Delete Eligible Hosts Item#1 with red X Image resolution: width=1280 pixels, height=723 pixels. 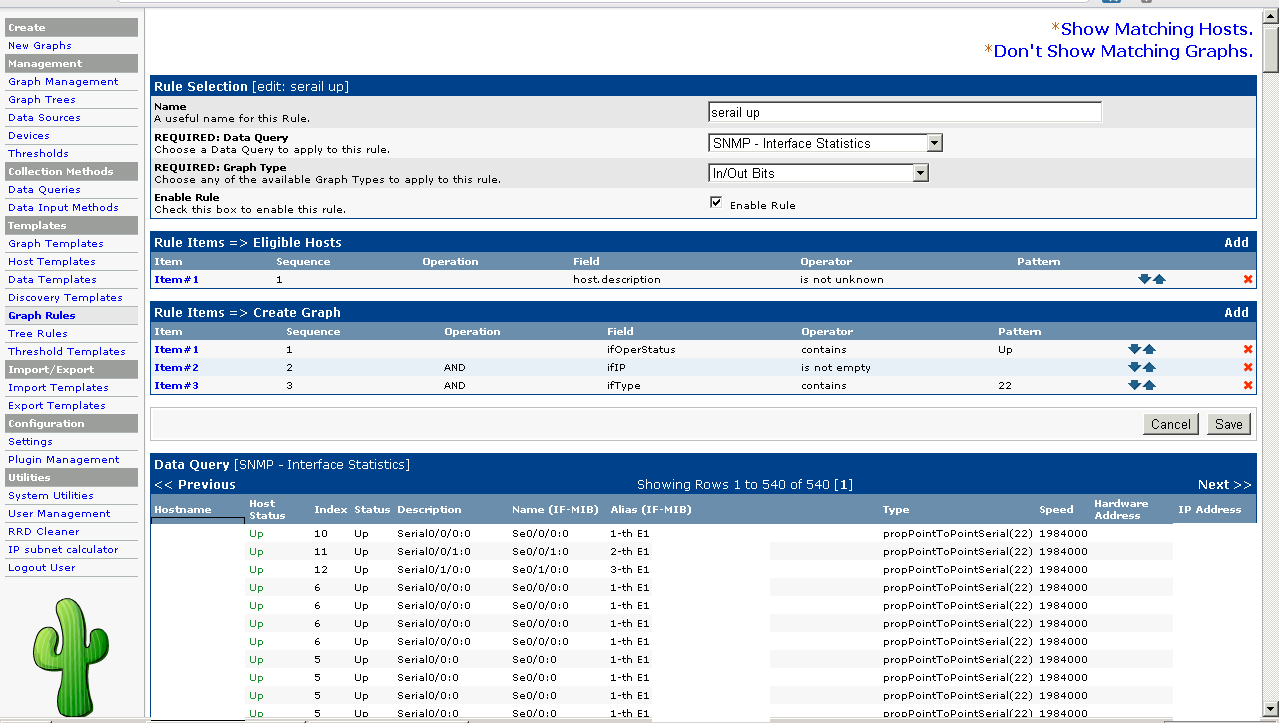(x=1248, y=280)
